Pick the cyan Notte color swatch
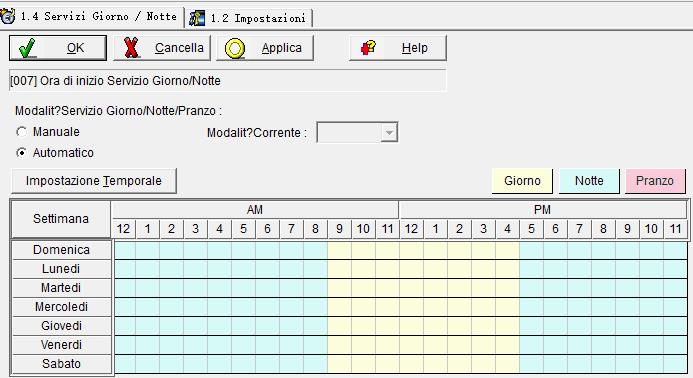 tap(589, 181)
